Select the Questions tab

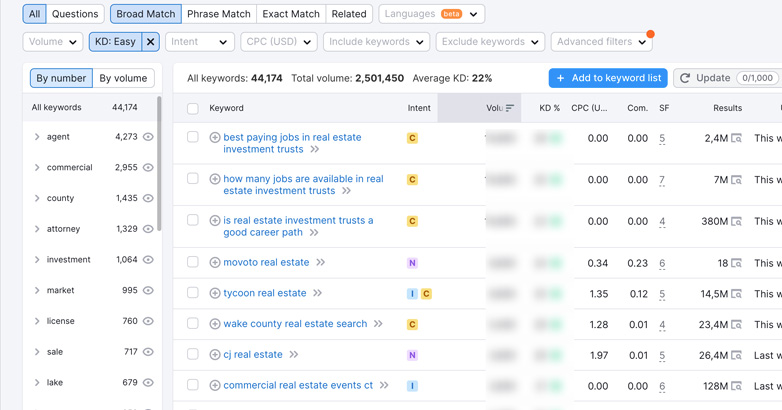75,14
